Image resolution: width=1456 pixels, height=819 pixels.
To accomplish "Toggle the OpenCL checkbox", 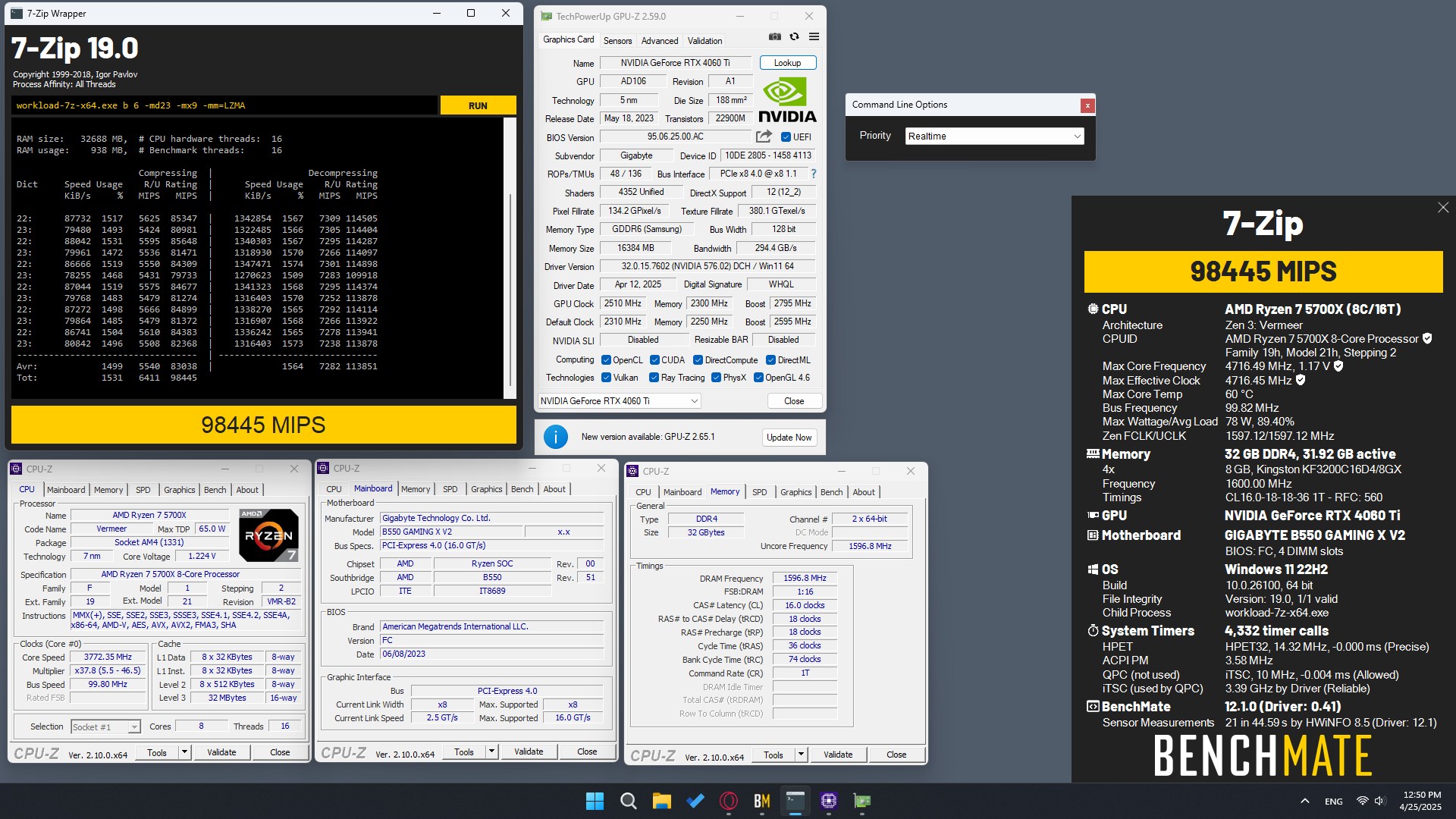I will [x=606, y=360].
